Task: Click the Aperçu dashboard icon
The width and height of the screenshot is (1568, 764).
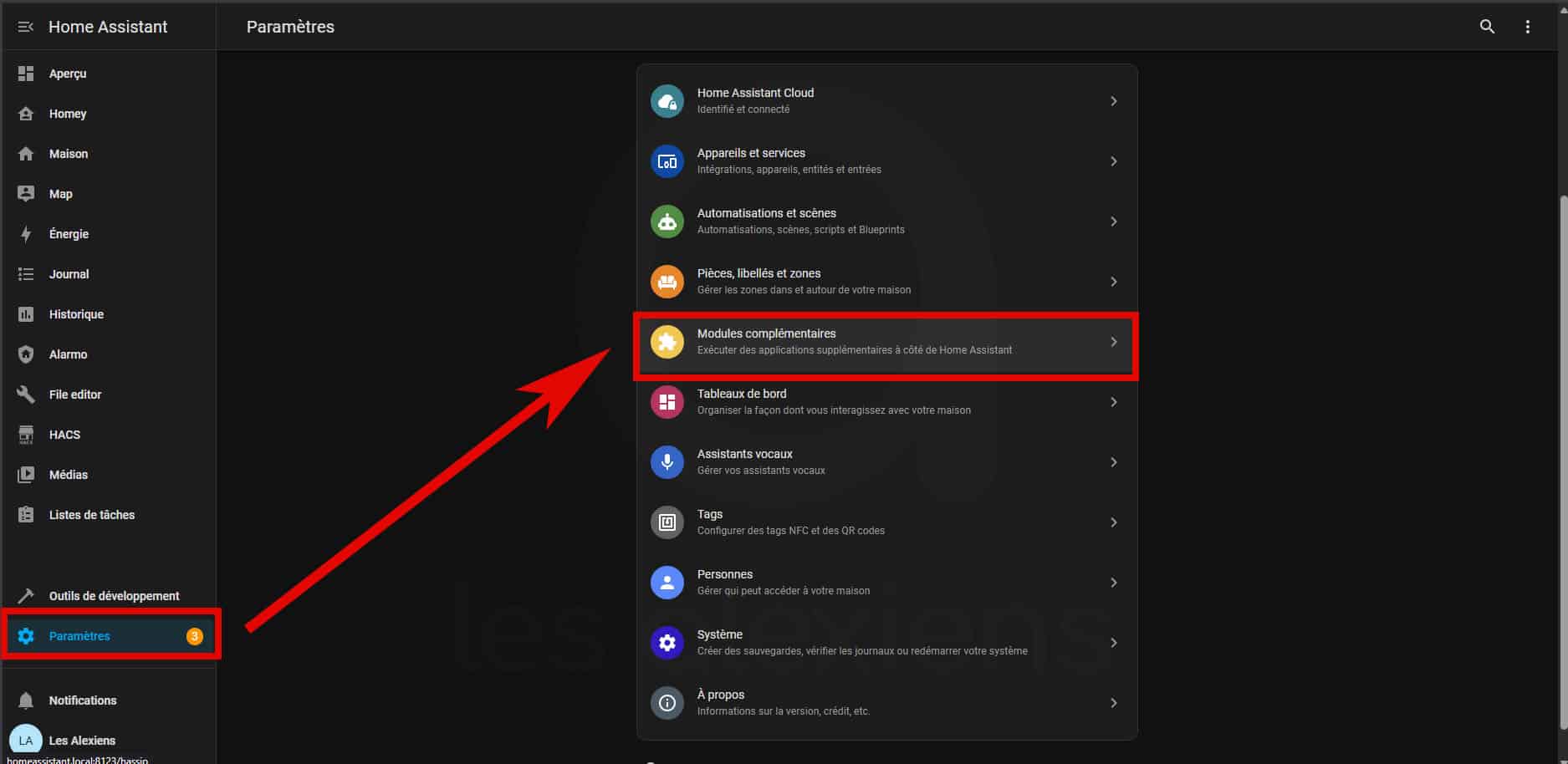Action: coord(26,74)
